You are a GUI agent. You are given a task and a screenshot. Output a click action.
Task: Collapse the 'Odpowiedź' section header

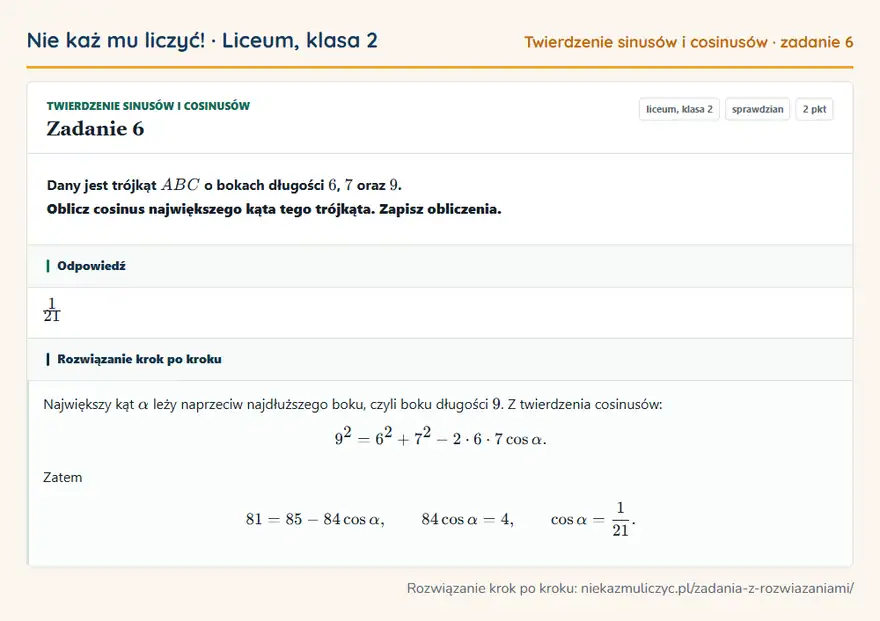(440, 266)
